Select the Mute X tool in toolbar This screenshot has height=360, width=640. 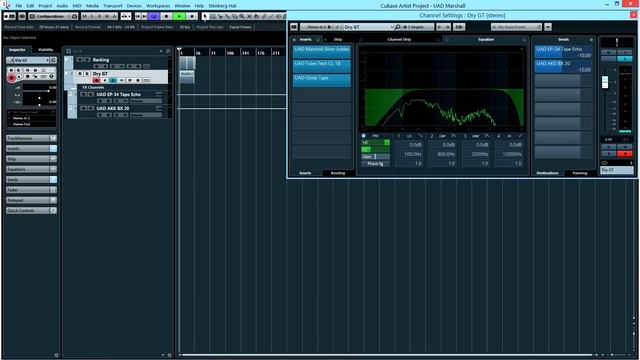(249, 16)
